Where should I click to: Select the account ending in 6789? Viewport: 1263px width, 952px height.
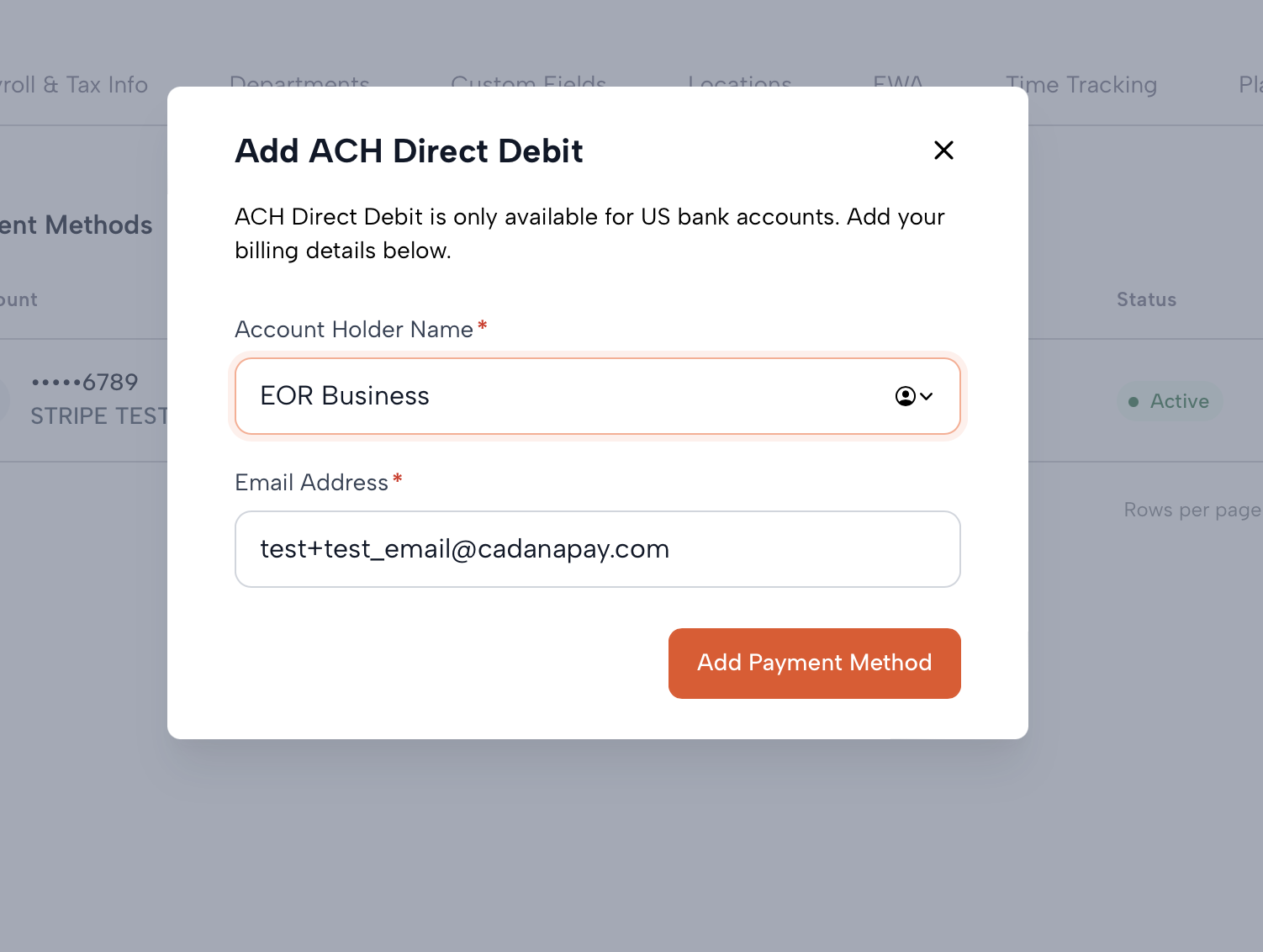85,383
